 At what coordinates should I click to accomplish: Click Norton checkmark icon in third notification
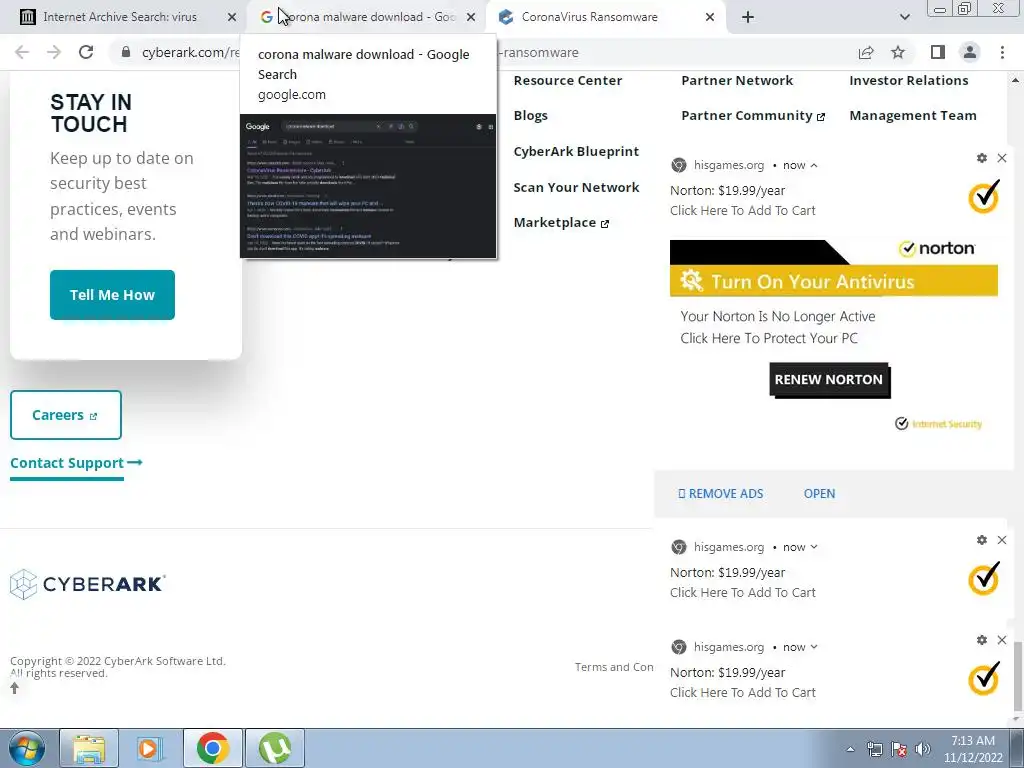(x=984, y=679)
